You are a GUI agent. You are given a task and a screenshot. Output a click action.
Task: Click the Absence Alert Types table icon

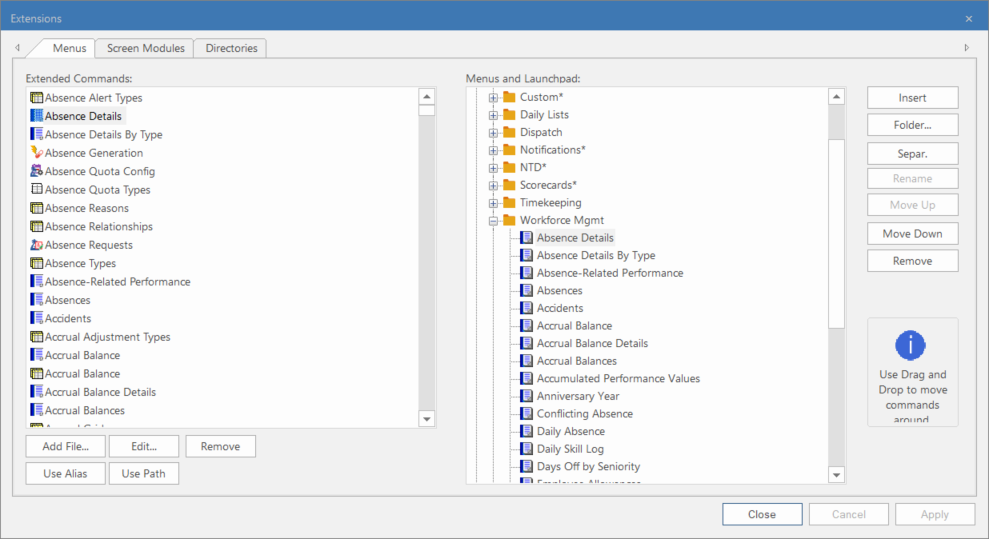pyautogui.click(x=37, y=98)
